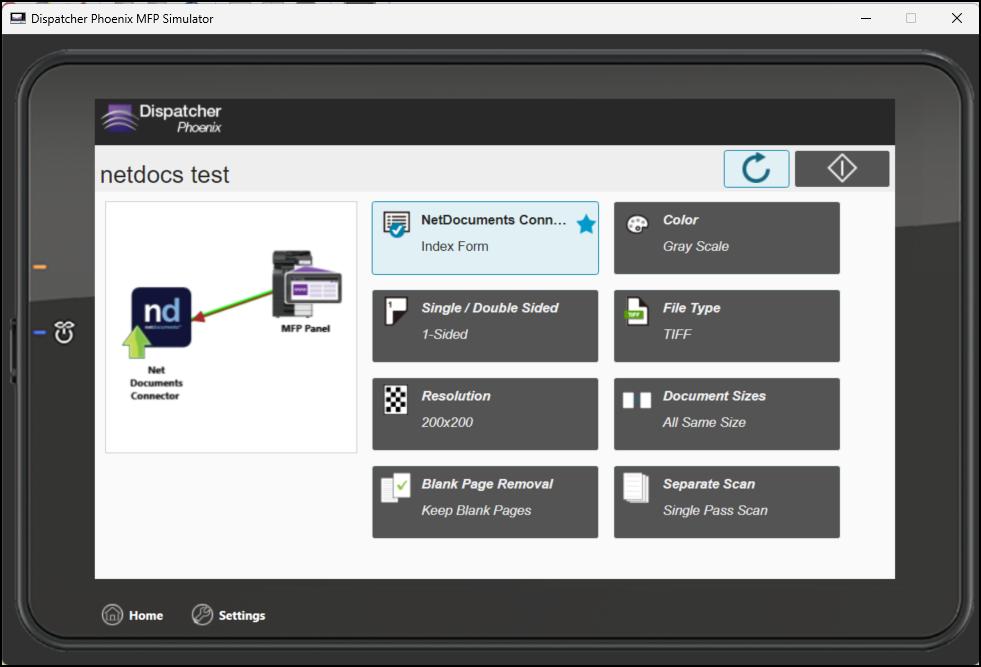Open the Document Sizes setting tile
981x667 pixels.
(726, 414)
